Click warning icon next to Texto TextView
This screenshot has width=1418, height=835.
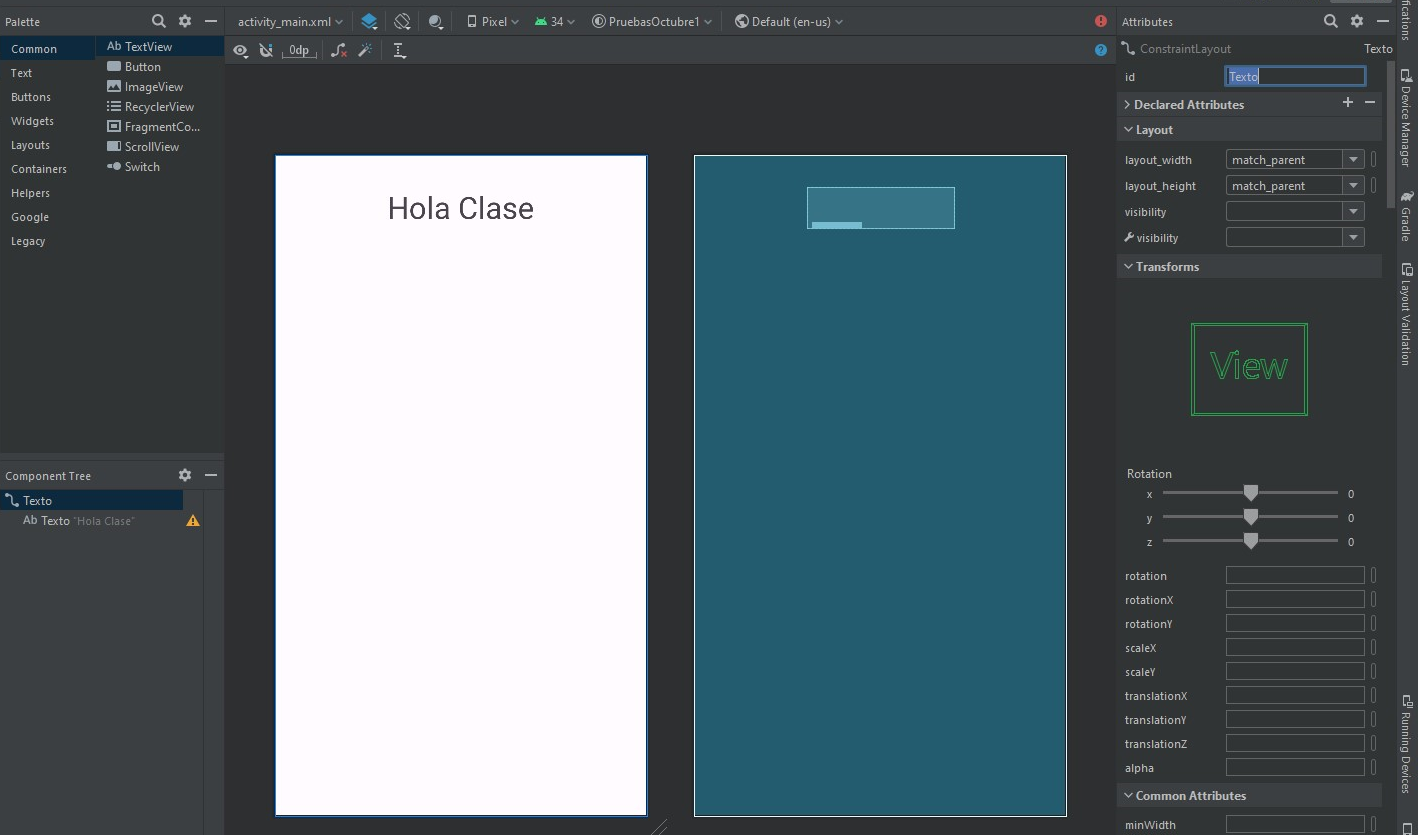tap(193, 520)
